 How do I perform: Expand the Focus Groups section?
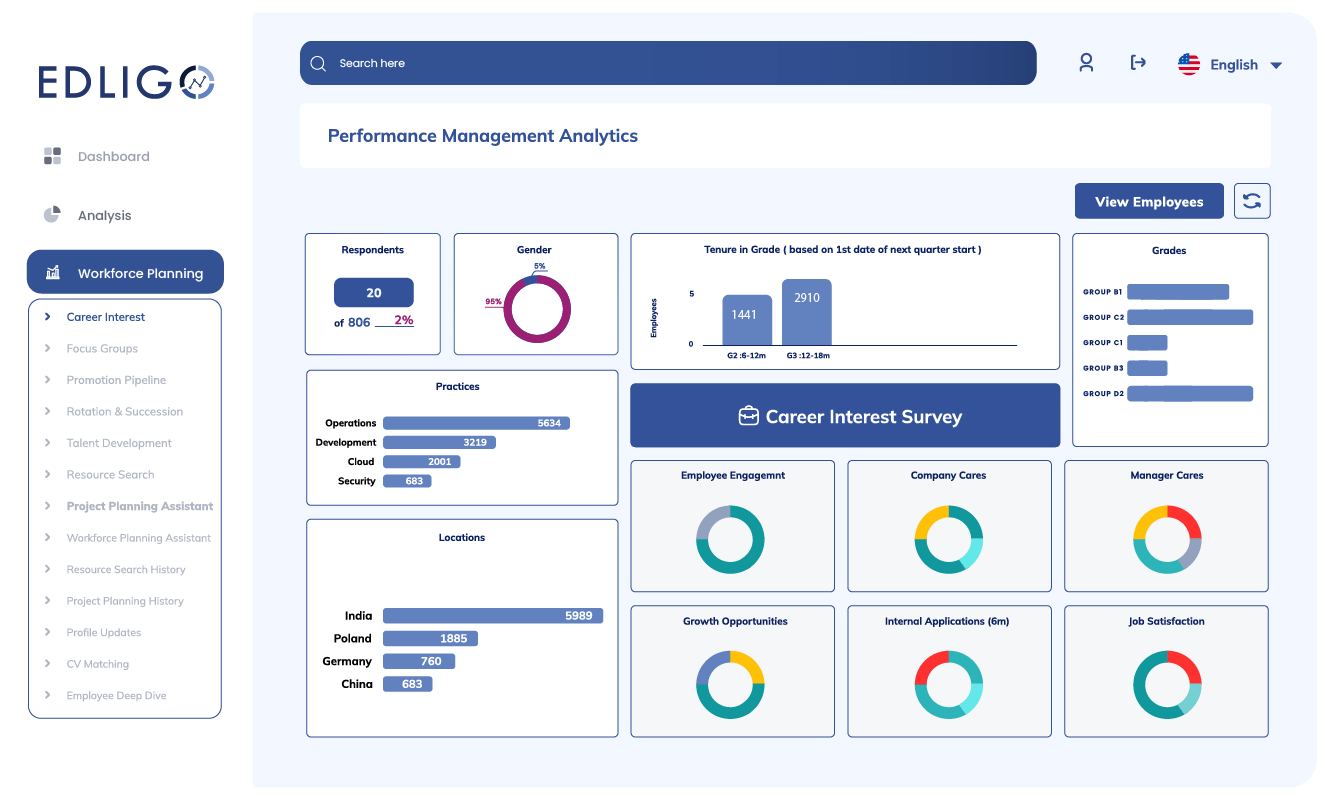coord(104,348)
